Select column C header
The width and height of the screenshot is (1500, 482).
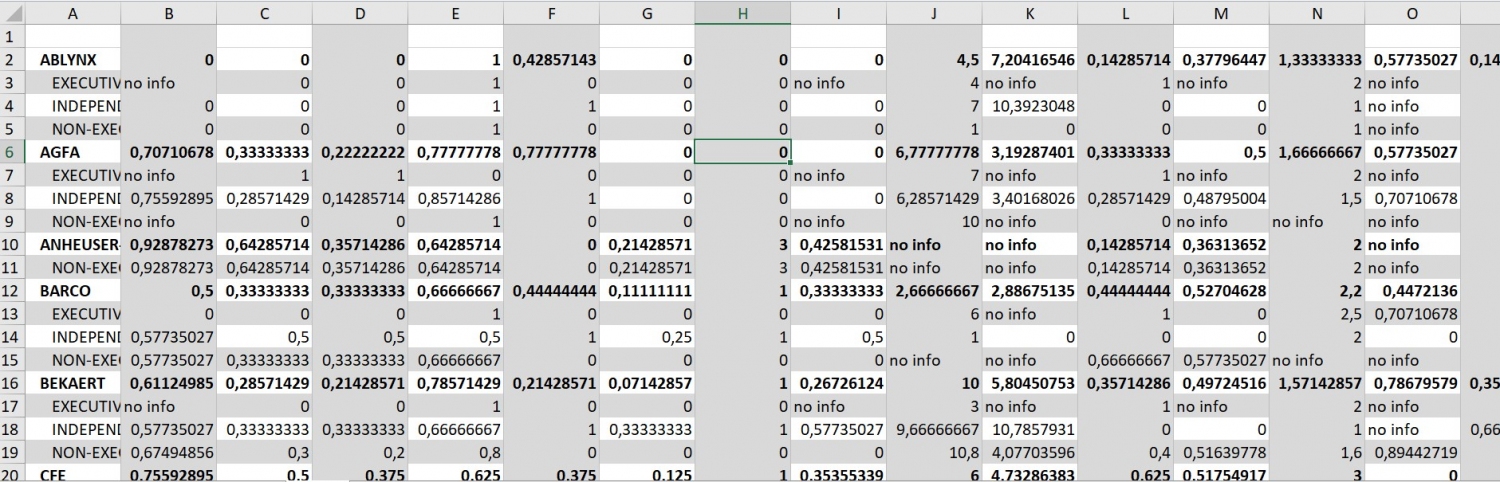(264, 14)
